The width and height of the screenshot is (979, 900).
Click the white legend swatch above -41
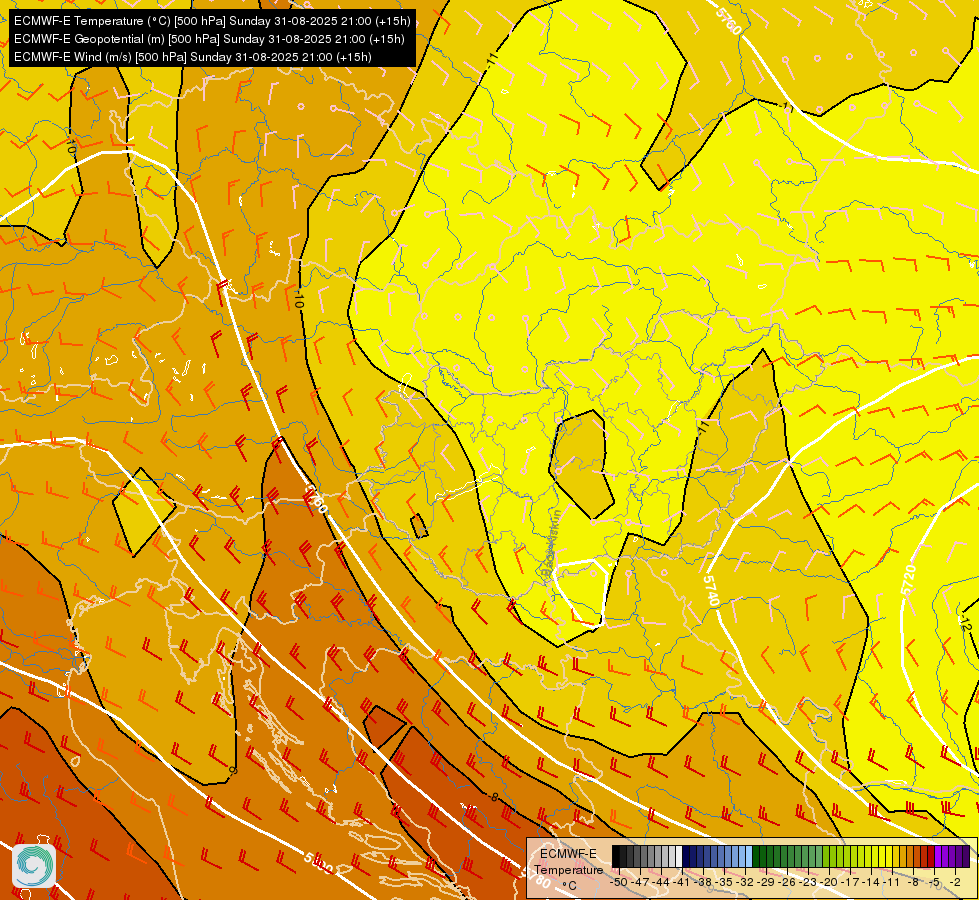tap(679, 857)
